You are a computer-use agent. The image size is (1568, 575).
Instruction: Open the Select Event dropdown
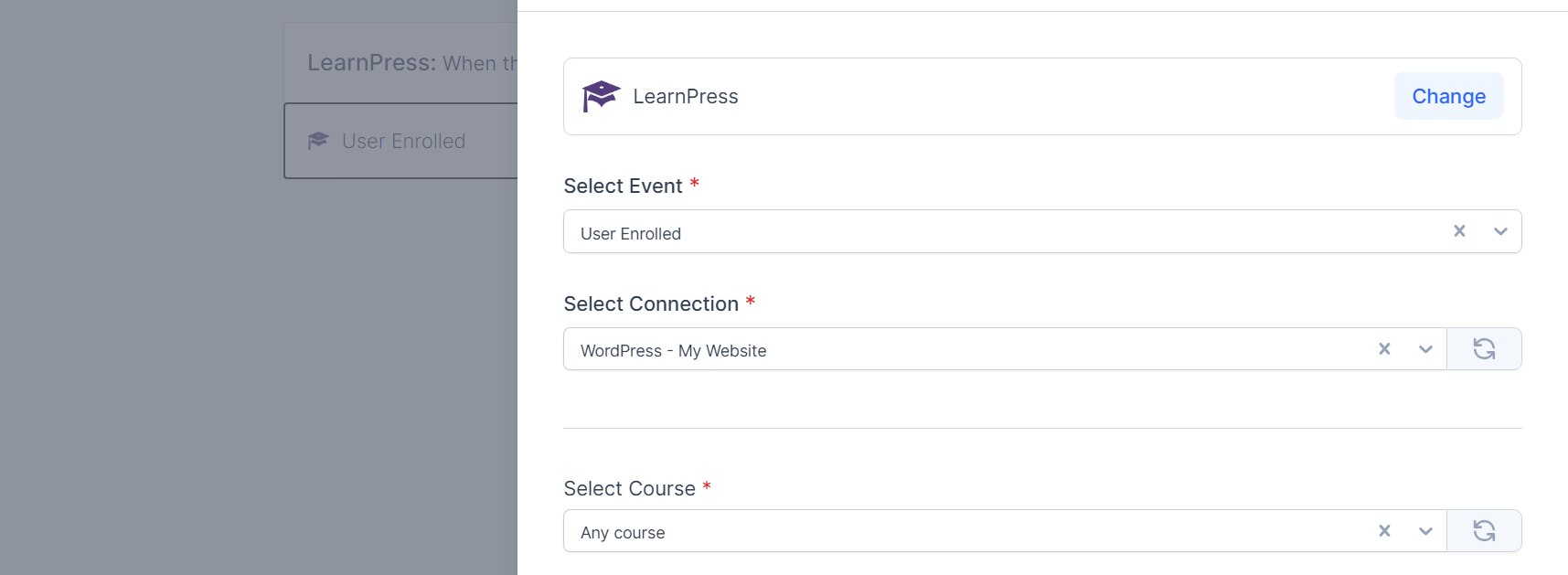coord(1499,231)
